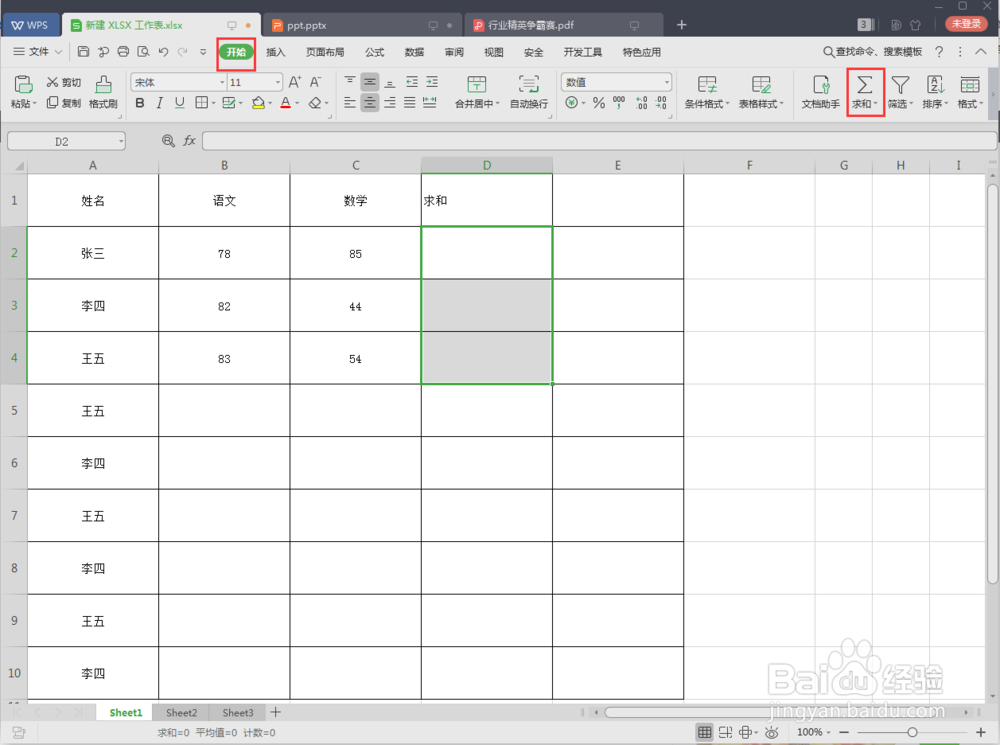The image size is (1000, 745).
Task: Click the currency format icon
Action: tap(571, 103)
